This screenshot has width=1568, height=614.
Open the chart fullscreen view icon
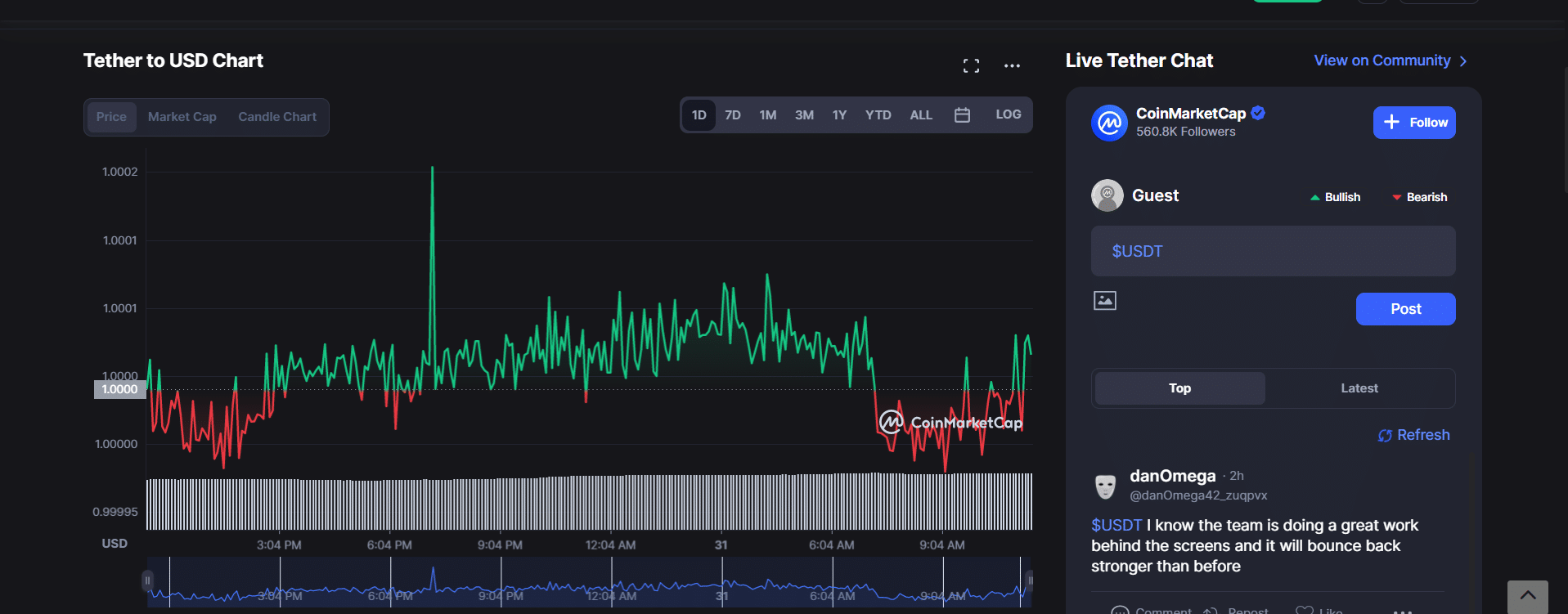[971, 66]
